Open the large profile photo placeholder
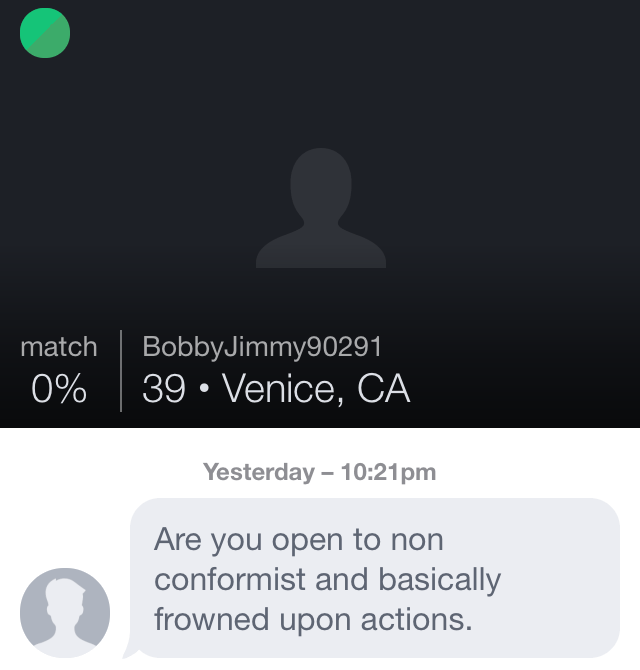Screen dimensions: 640x670 coord(320,208)
